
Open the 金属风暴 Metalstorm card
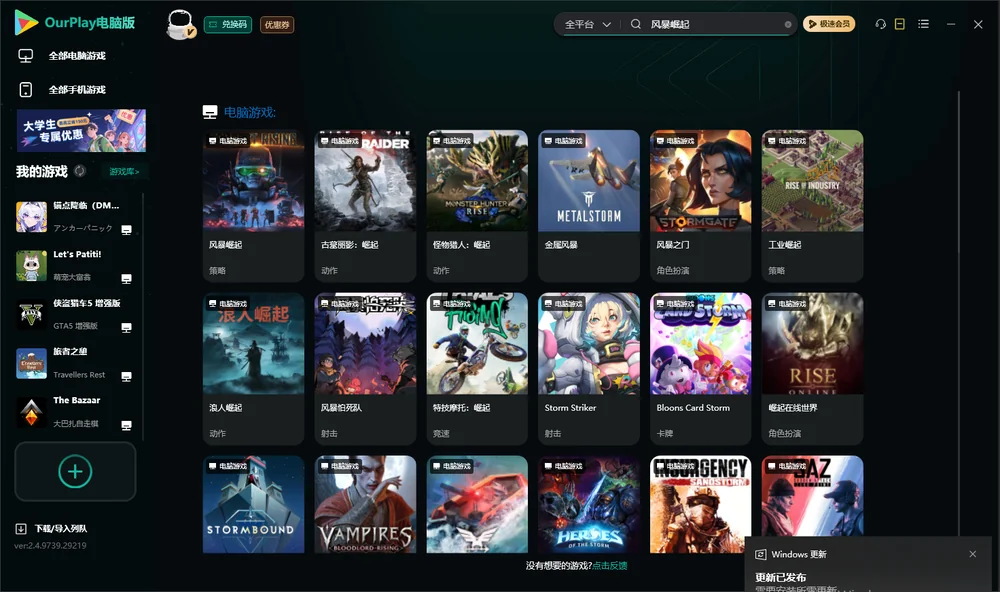[x=589, y=205]
